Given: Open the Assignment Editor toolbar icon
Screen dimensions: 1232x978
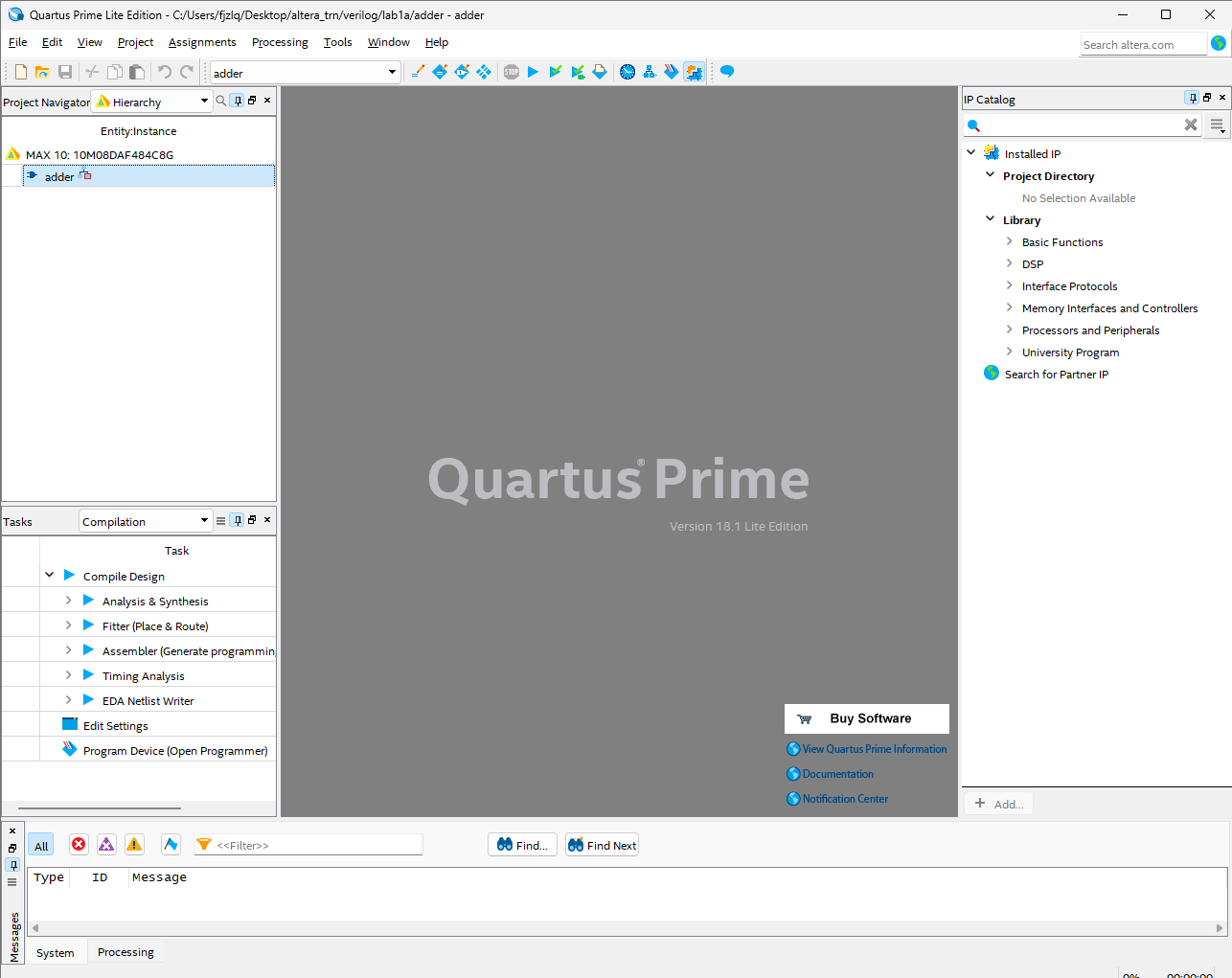Looking at the screenshot, I should pos(440,72).
